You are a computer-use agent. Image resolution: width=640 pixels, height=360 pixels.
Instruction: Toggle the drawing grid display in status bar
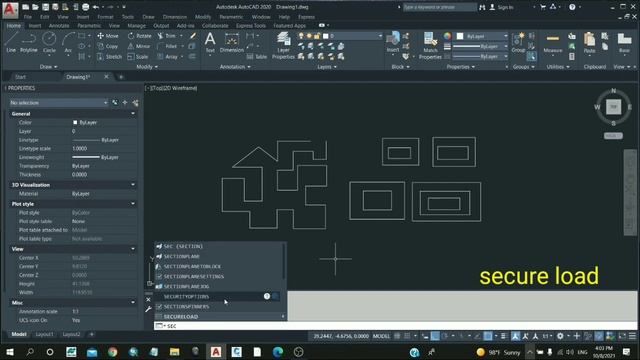click(397, 336)
